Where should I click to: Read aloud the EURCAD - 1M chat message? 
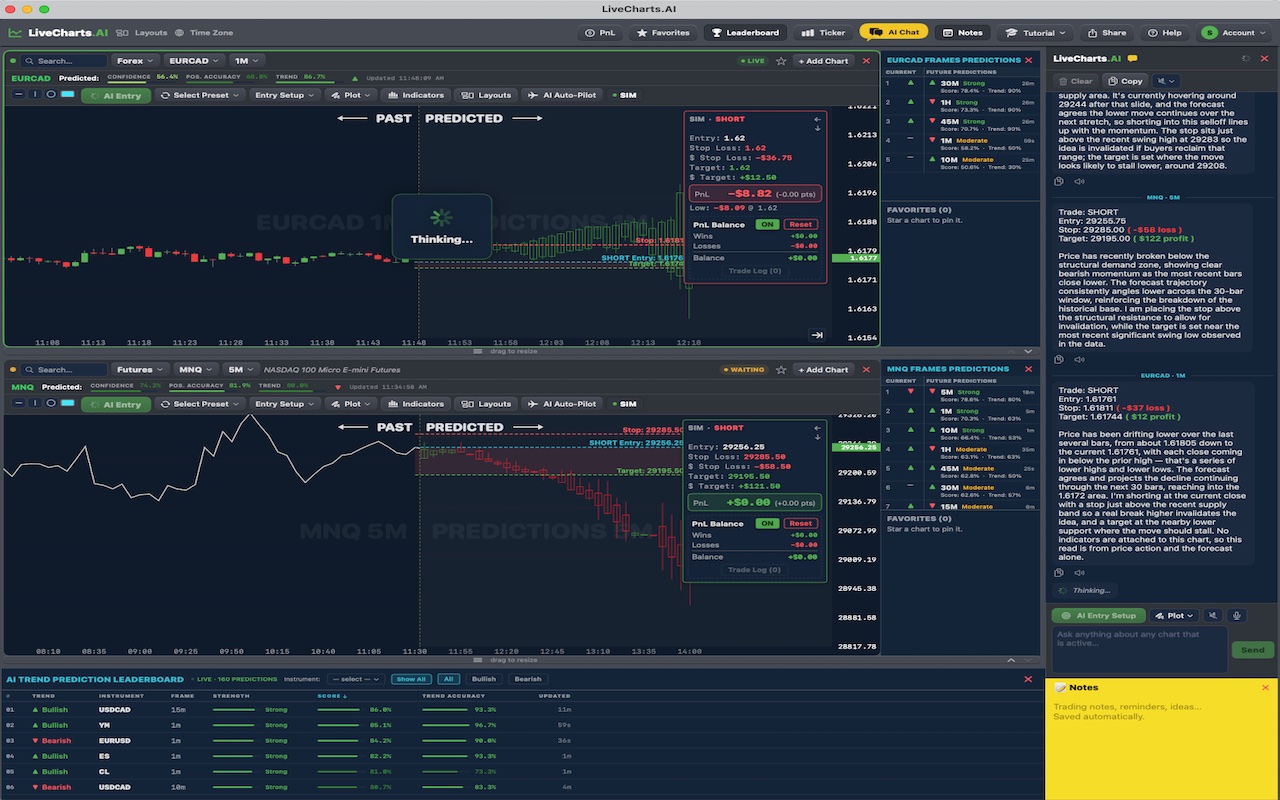pyautogui.click(x=1079, y=573)
